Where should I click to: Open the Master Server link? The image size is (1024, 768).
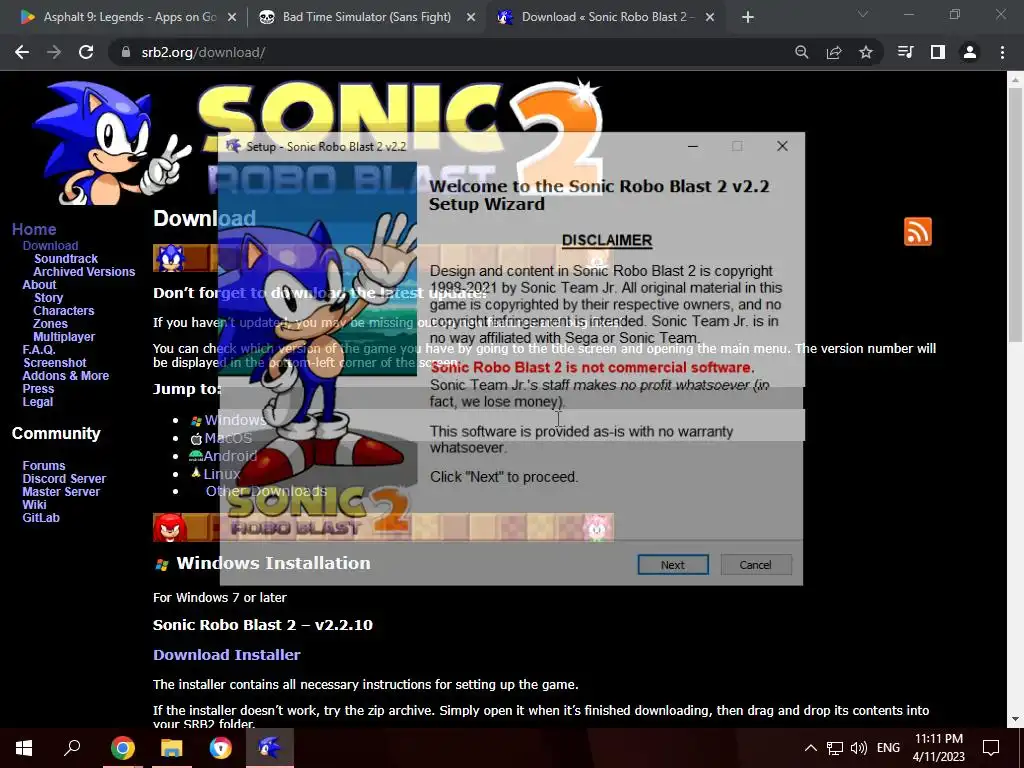(x=61, y=492)
